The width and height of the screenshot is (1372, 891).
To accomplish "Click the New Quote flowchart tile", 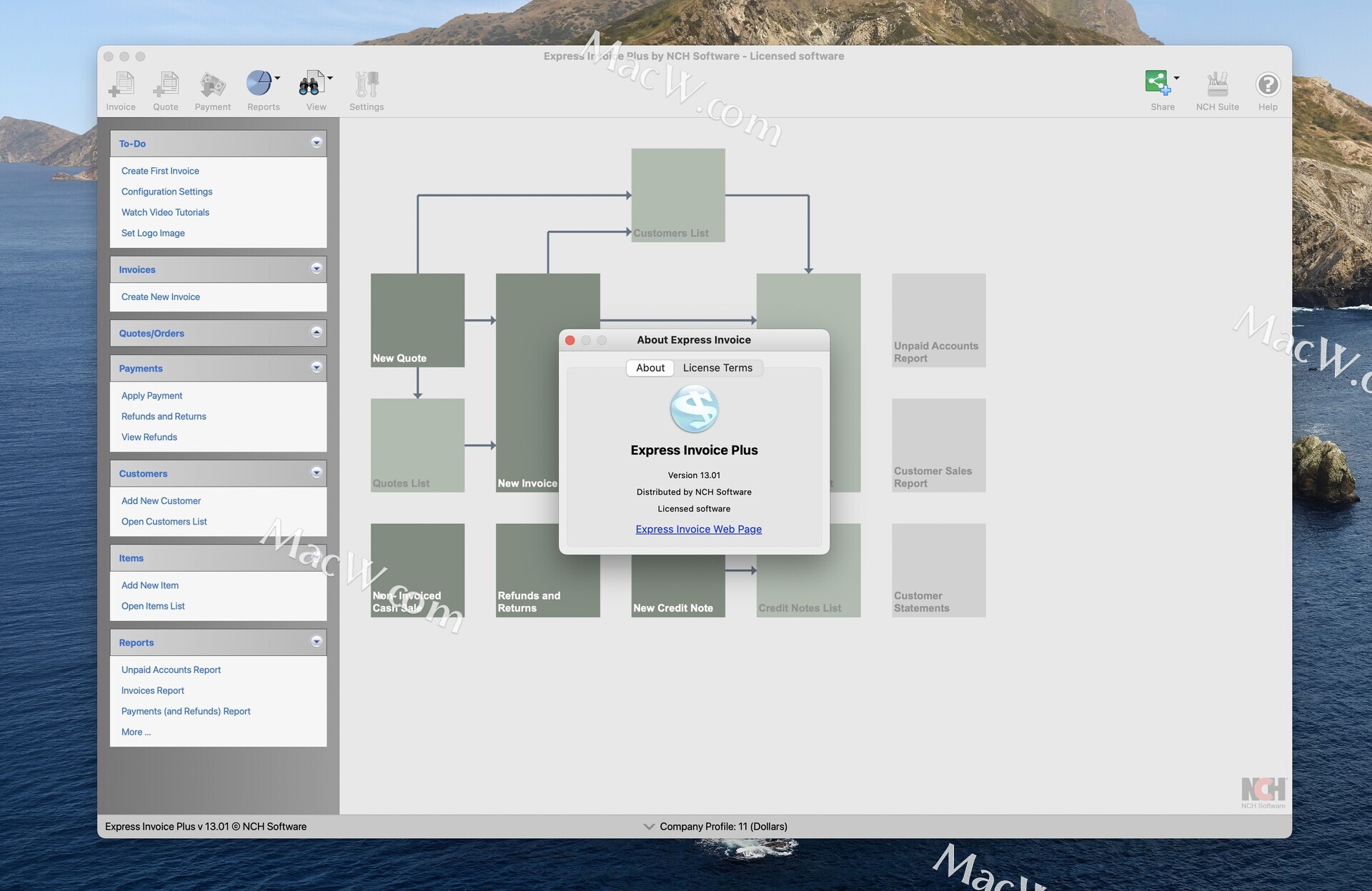I will coord(417,320).
